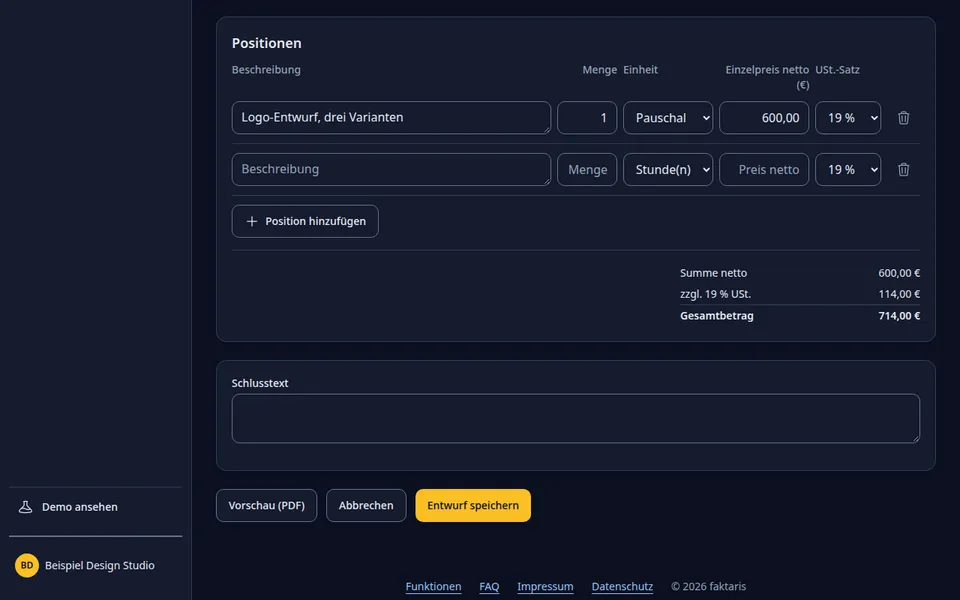Click the Einheit column header
The image size is (960, 600).
click(640, 70)
